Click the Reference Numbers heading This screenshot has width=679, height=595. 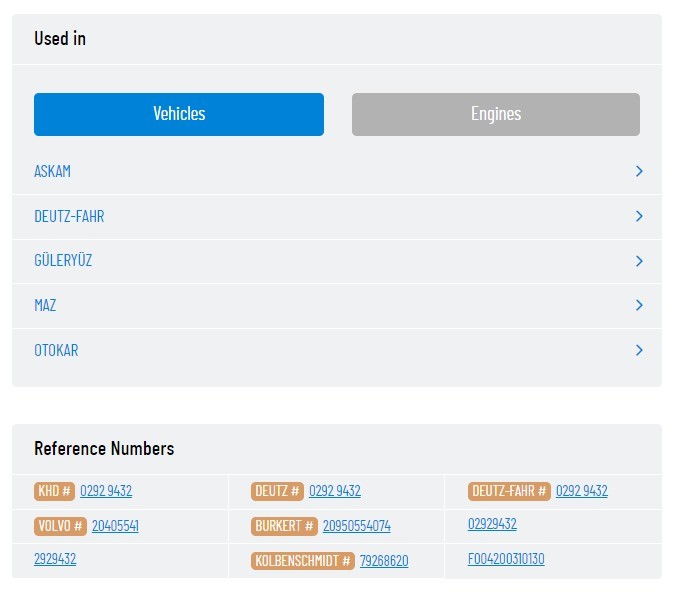pos(104,449)
